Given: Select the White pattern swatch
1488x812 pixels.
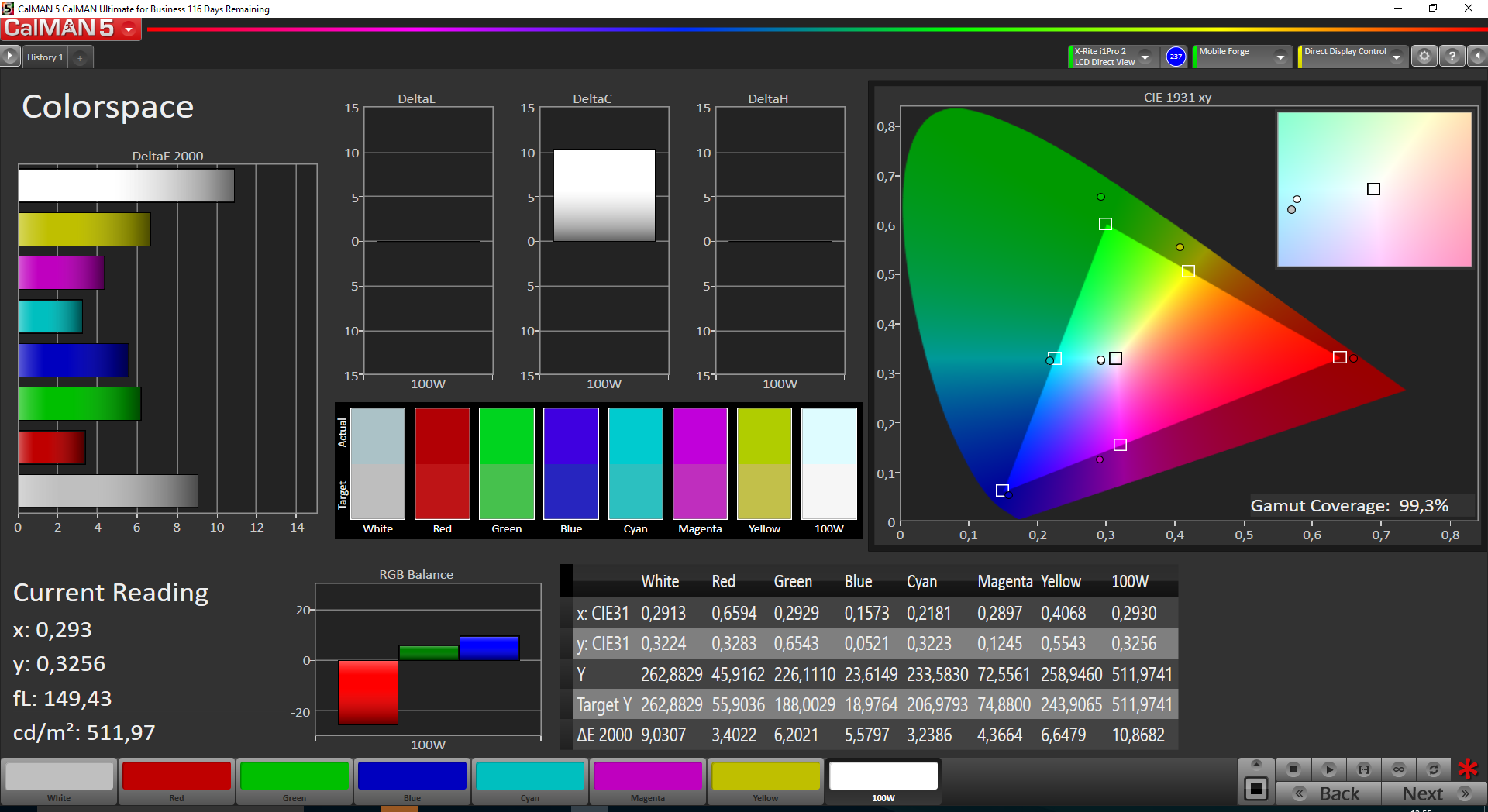Looking at the screenshot, I should pos(59,782).
